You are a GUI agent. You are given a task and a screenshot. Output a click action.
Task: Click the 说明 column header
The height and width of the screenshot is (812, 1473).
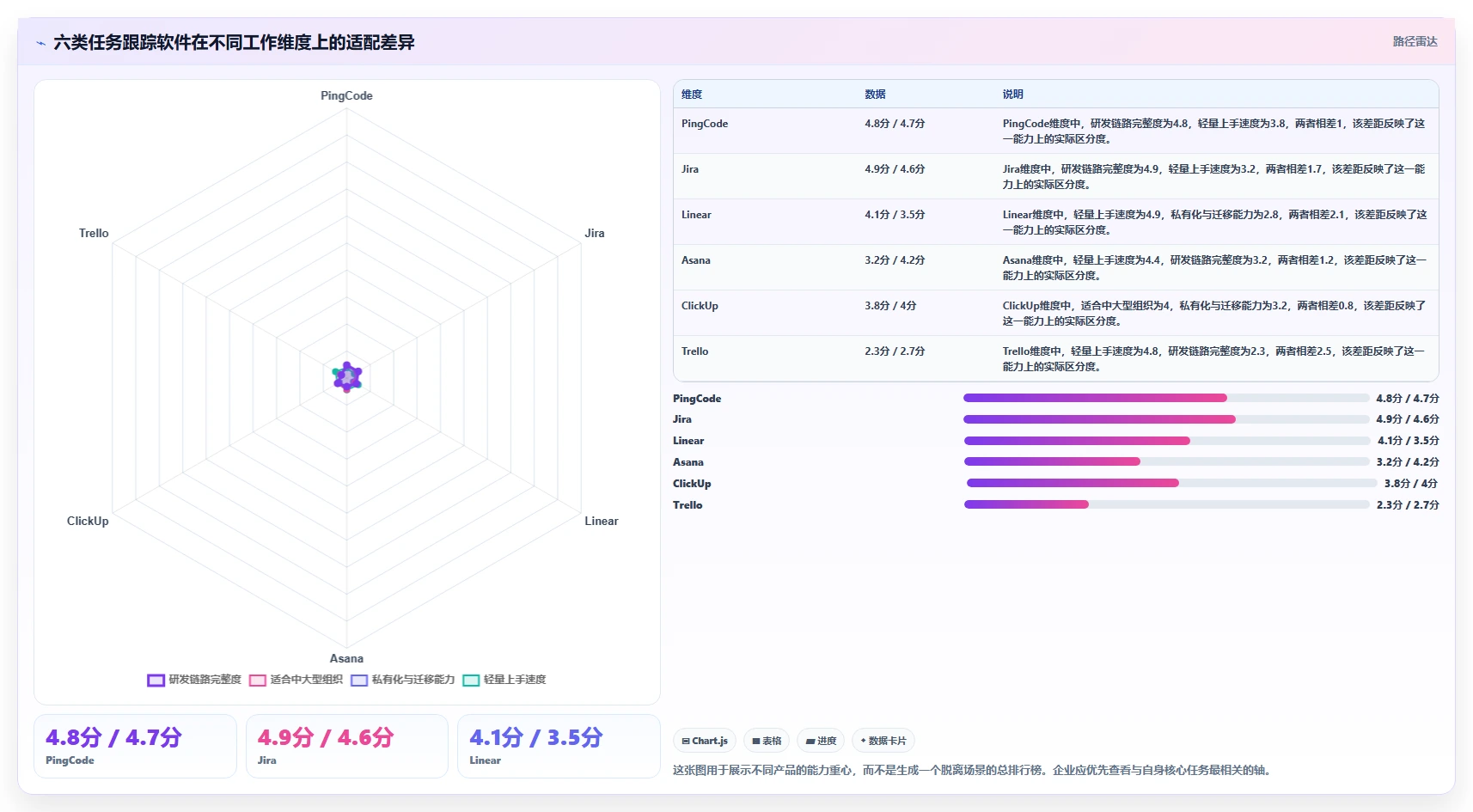1012,95
